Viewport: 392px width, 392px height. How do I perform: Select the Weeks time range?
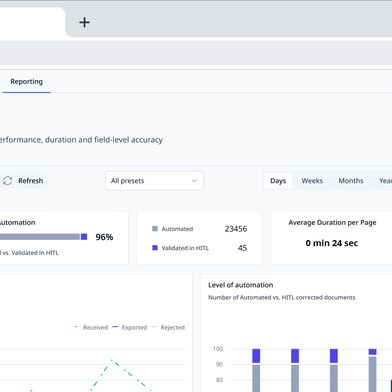tap(312, 181)
